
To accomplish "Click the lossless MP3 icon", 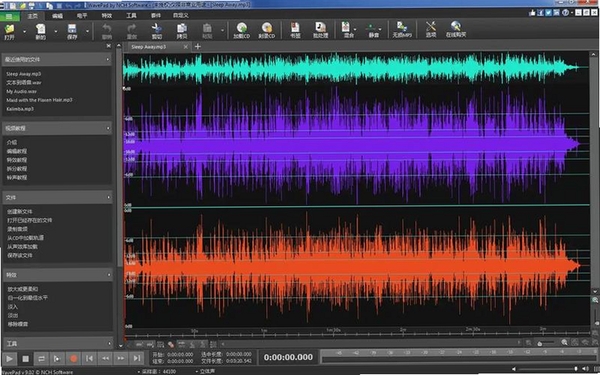I will click(x=402, y=28).
